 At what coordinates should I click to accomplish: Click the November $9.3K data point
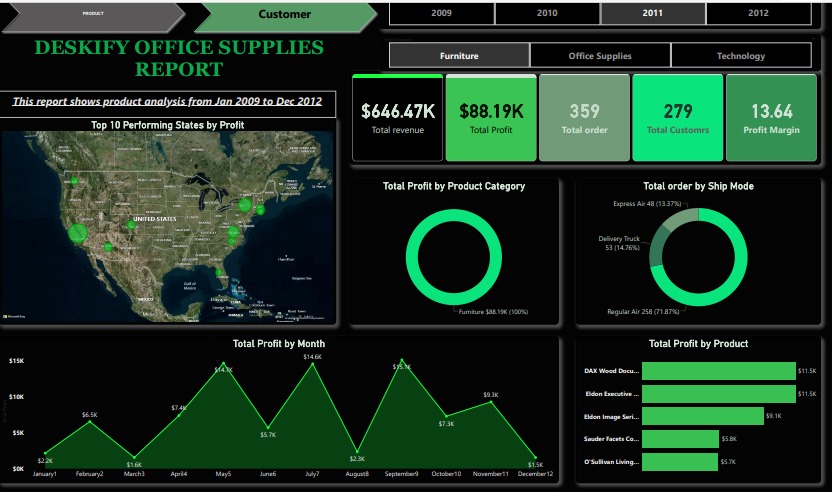491,402
